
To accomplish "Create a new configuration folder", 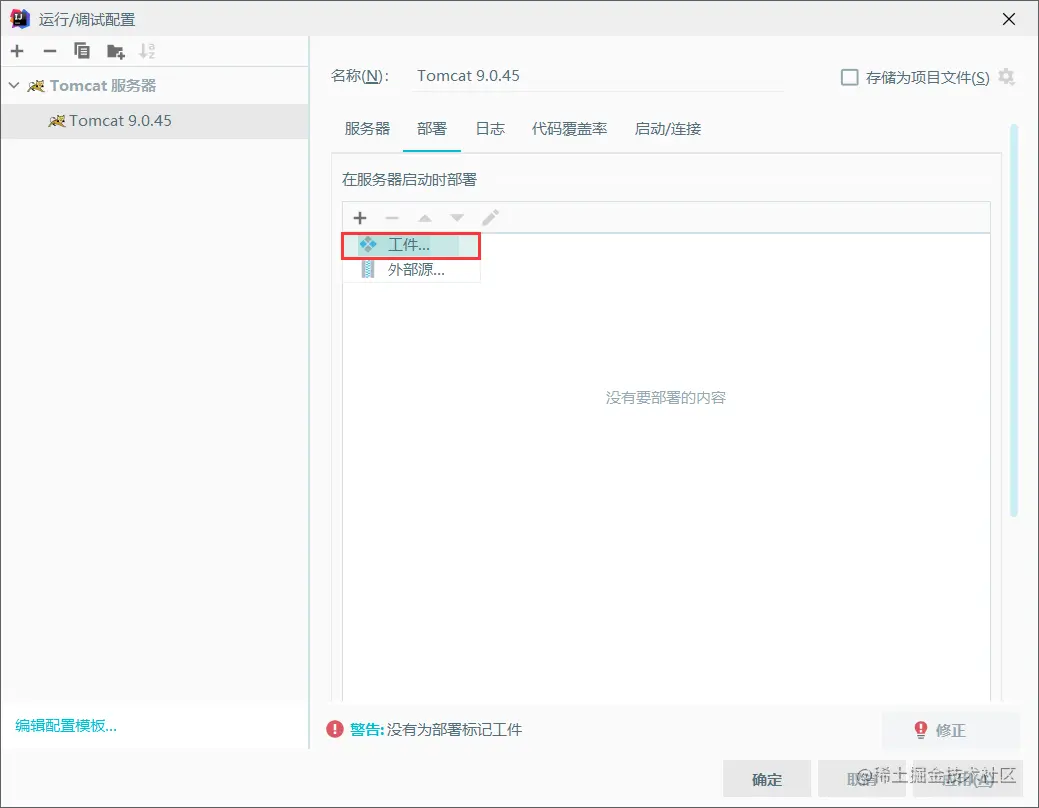I will [115, 51].
